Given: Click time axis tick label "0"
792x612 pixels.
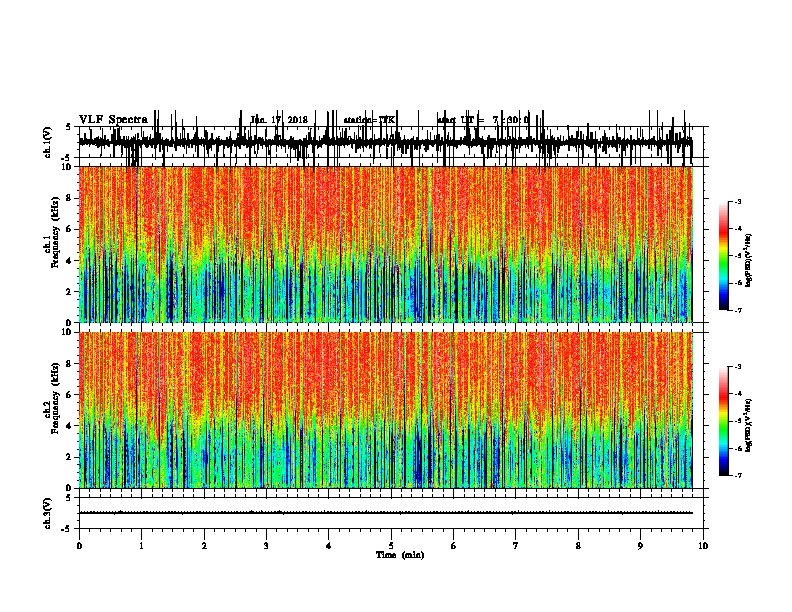Looking at the screenshot, I should [79, 546].
